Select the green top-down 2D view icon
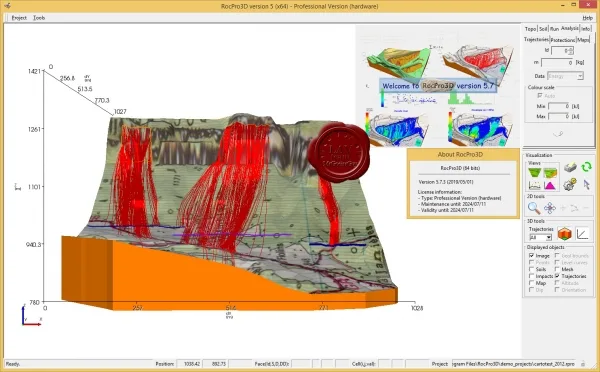The width and height of the screenshot is (600, 372). [535, 173]
